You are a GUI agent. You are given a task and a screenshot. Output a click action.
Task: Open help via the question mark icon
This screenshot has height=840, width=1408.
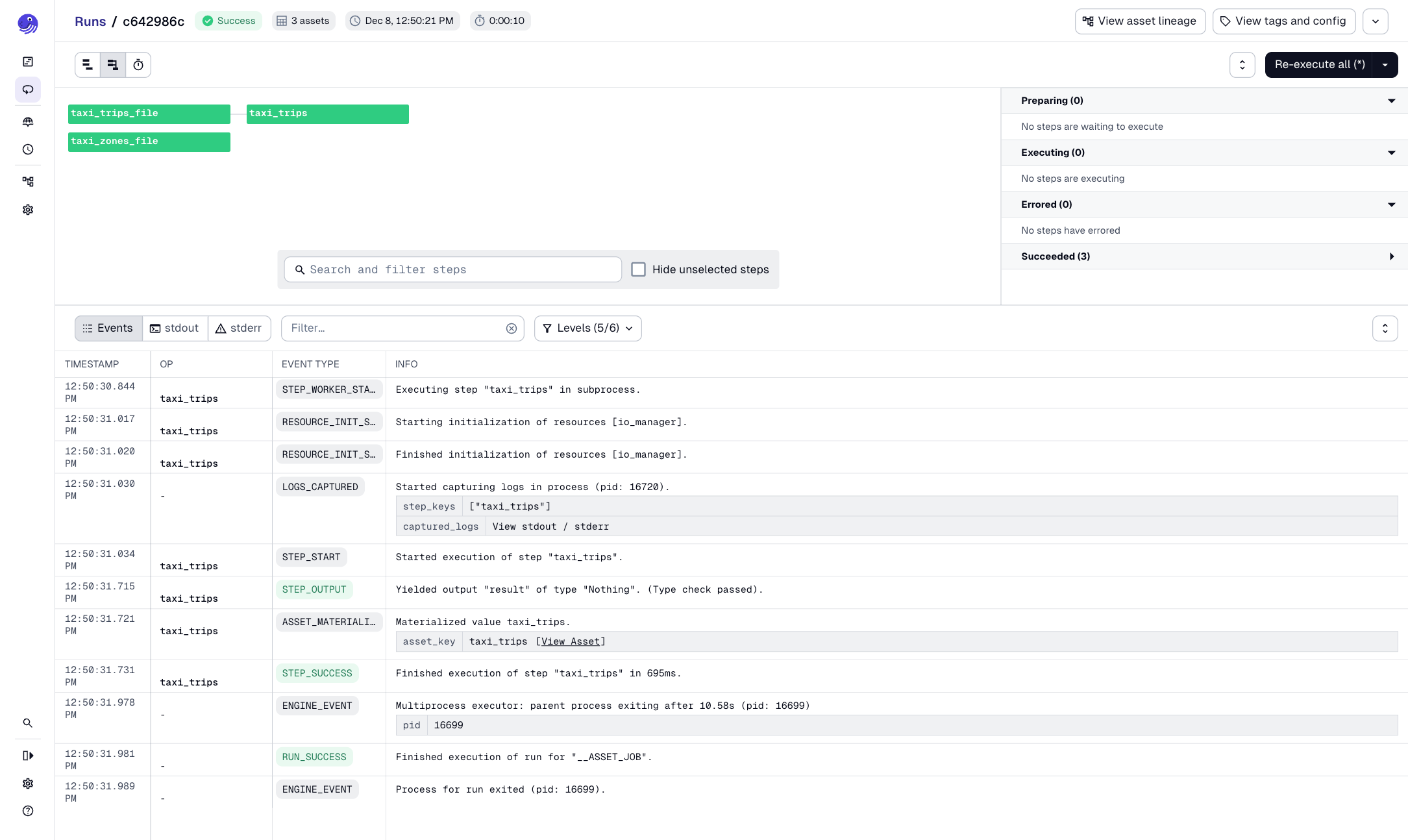[28, 811]
